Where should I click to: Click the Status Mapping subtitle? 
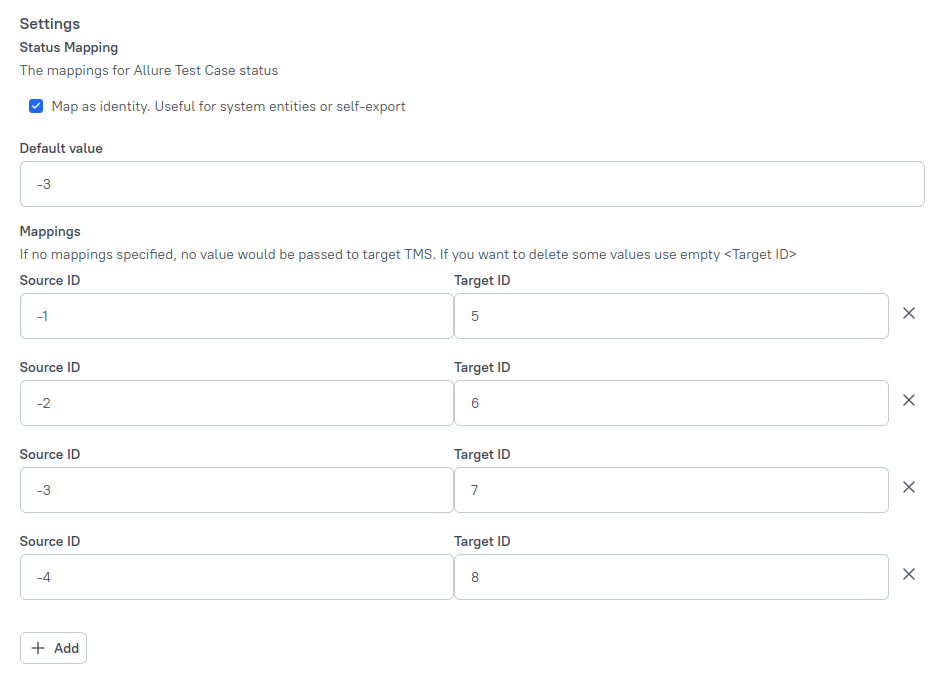click(x=68, y=47)
